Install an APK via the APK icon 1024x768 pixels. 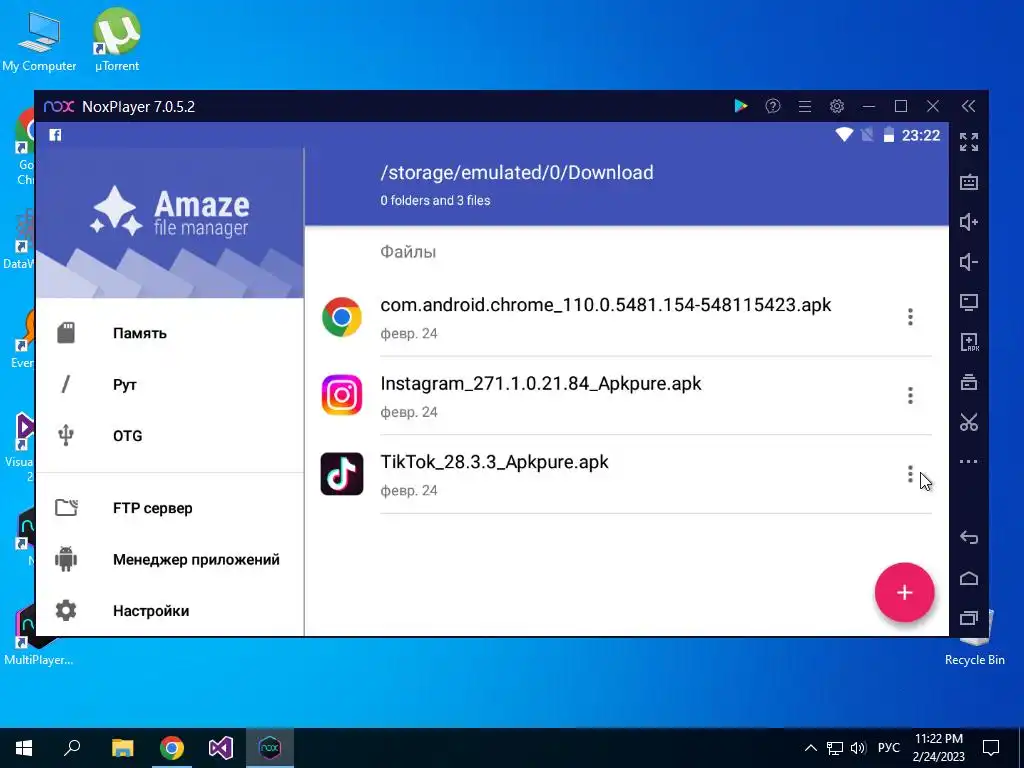point(968,342)
